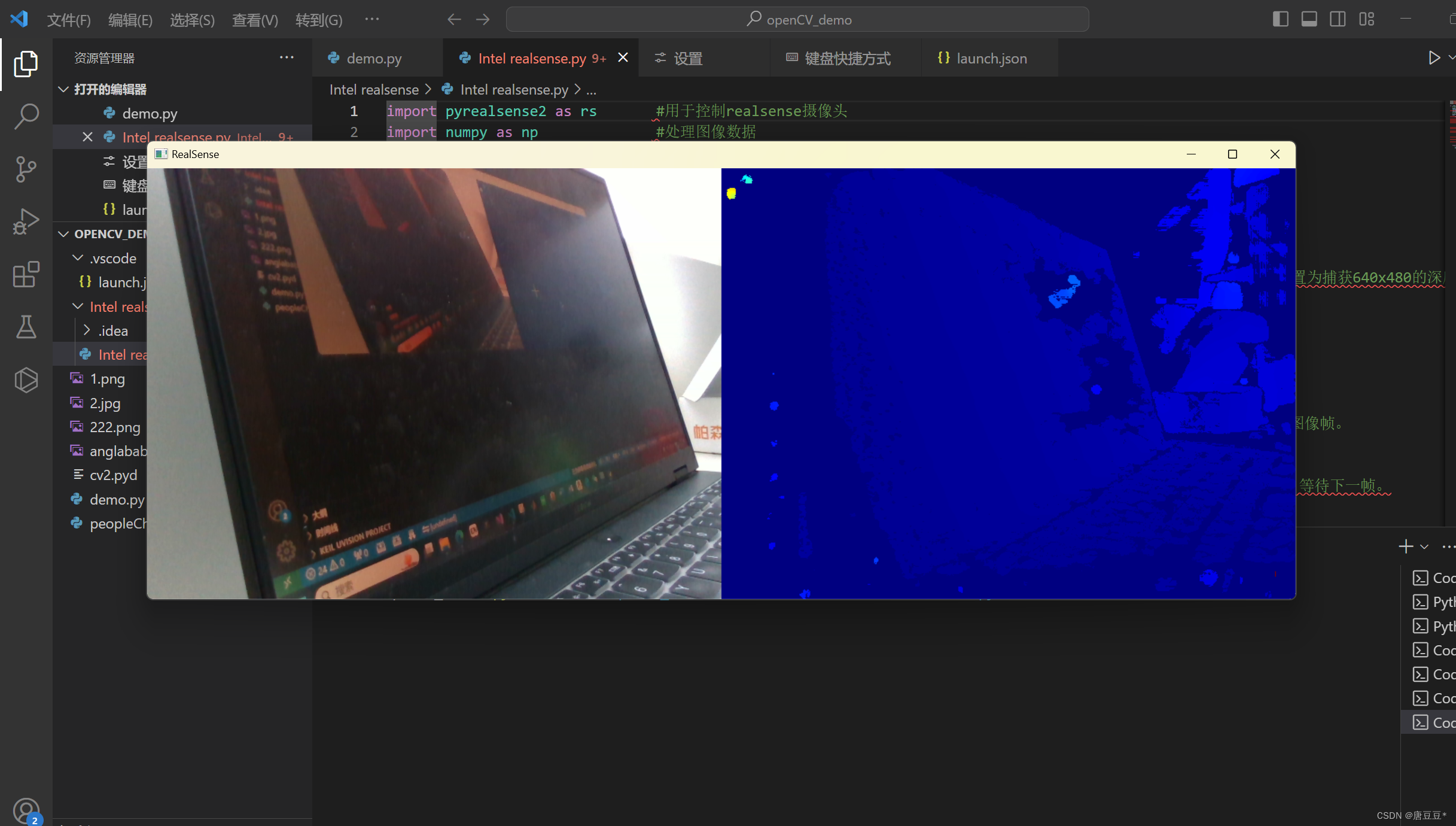
Task: Open the 转到(G) menu
Action: click(319, 20)
